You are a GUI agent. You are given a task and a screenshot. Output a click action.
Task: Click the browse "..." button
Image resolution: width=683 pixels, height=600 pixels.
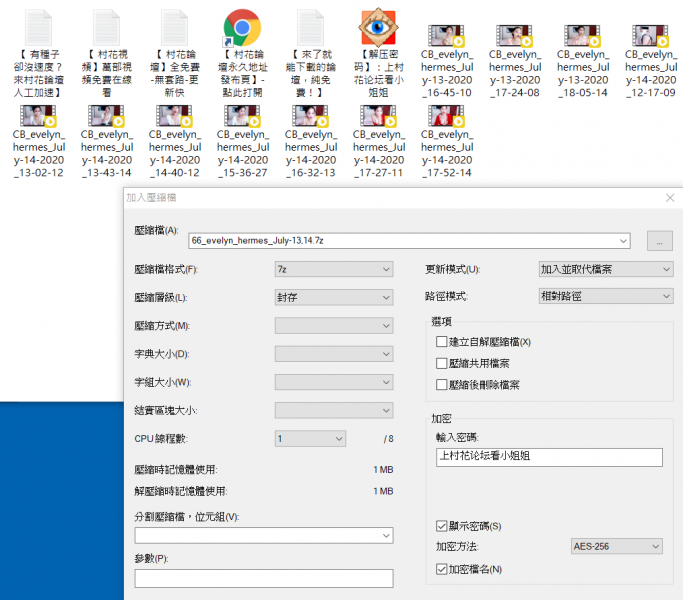660,241
